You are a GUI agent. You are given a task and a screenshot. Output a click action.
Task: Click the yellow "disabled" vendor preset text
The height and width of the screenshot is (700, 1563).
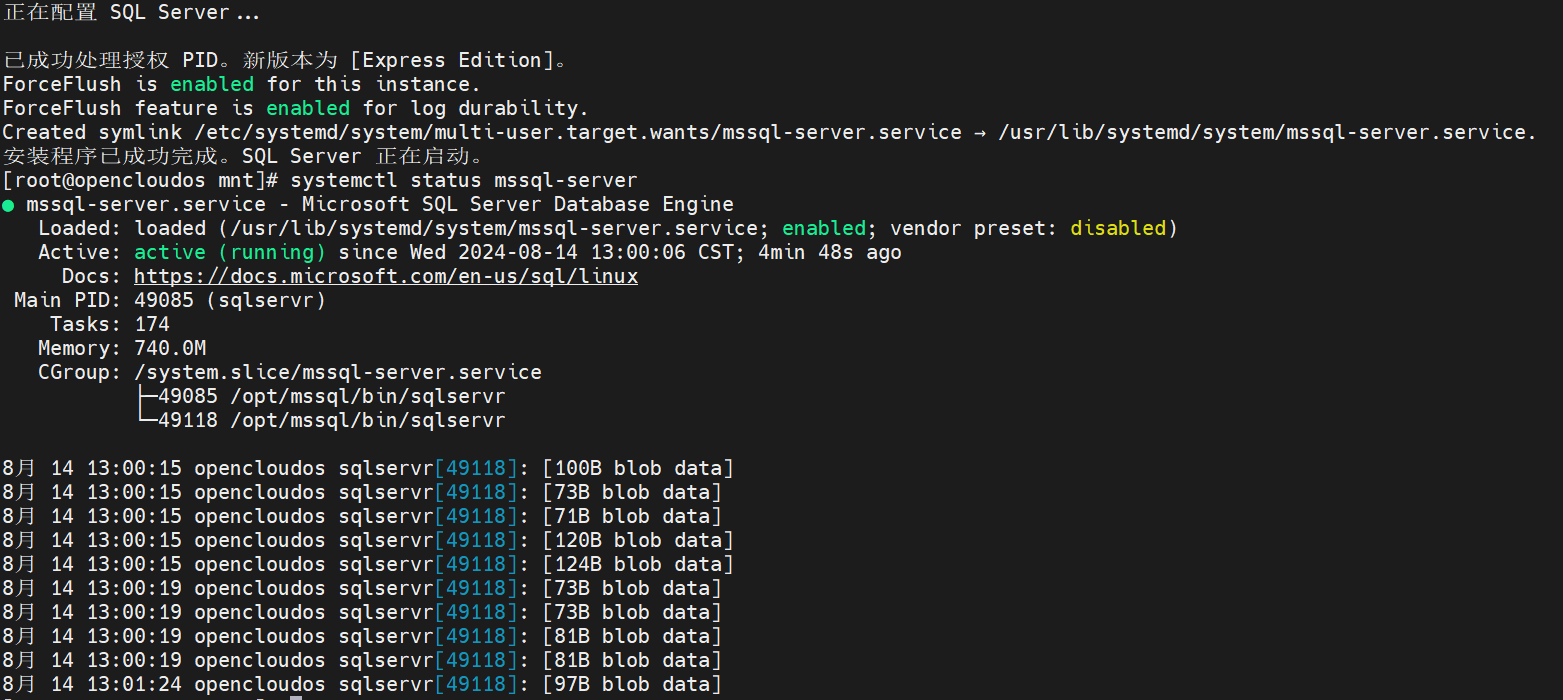[1118, 229]
